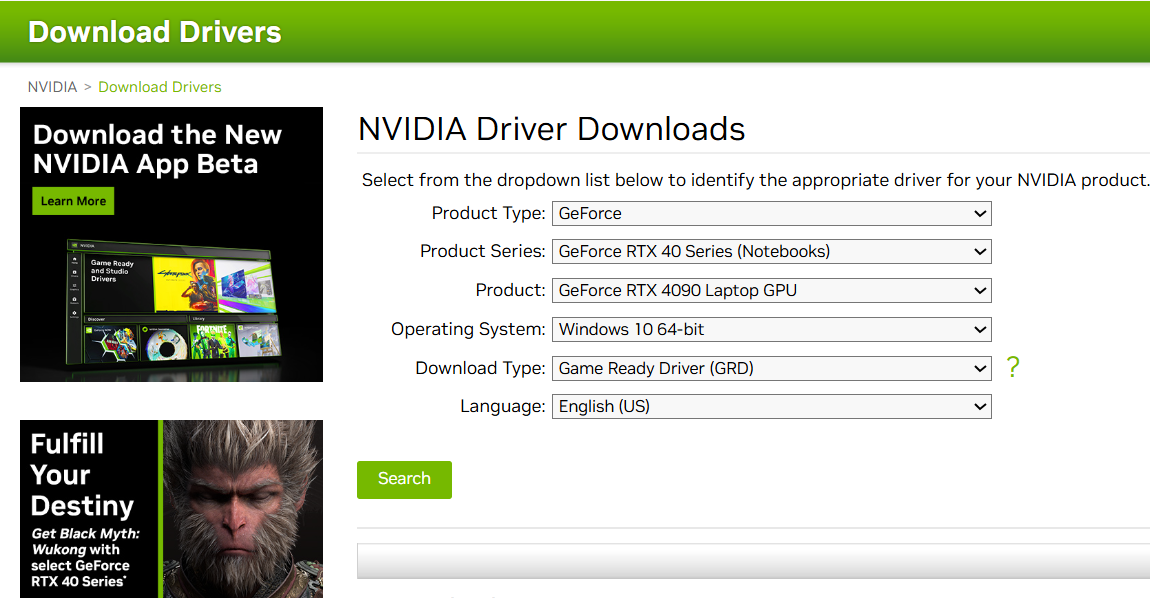Expand the Language selector chevron
1150x598 pixels.
click(981, 406)
